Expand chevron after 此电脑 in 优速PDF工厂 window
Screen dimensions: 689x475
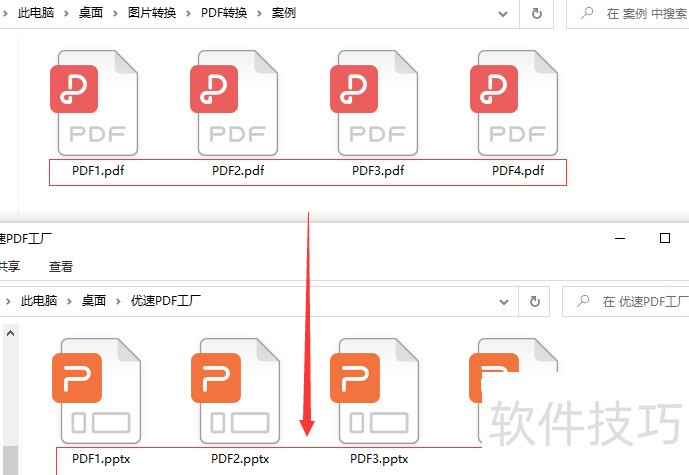pyautogui.click(x=69, y=301)
